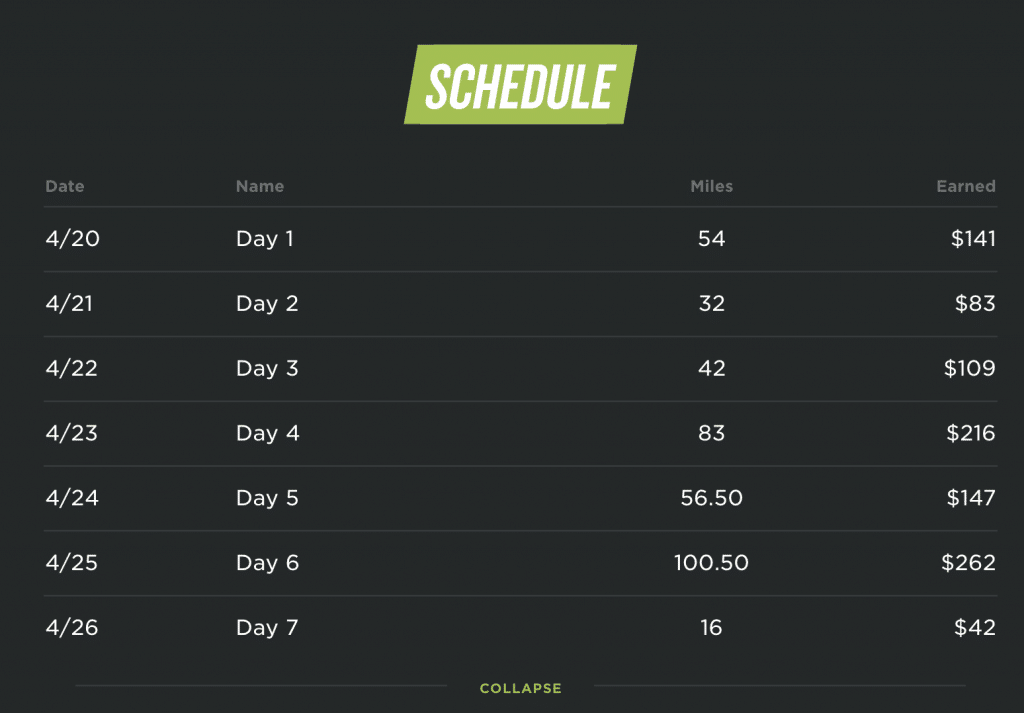The image size is (1024, 713).
Task: Click the 4/23 date cell
Action: click(73, 434)
